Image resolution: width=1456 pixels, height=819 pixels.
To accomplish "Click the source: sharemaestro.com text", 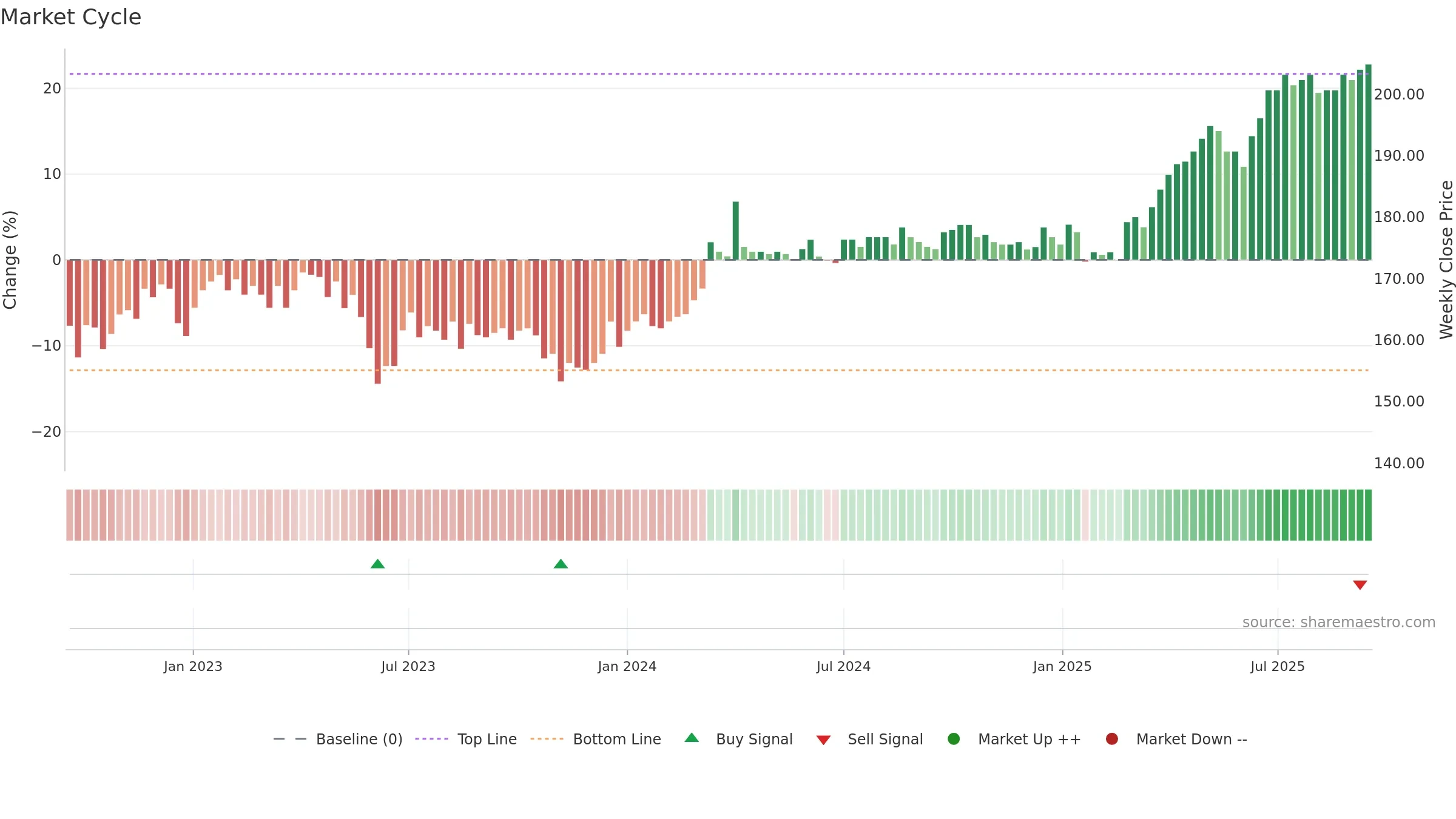I will 1339,622.
